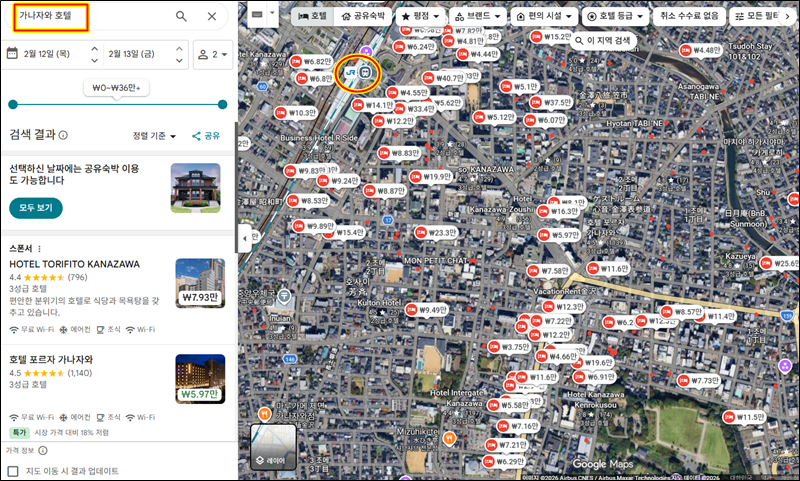800x481 pixels.
Task: Click the ₩37.5만 hotel marker
Action: click(x=551, y=103)
